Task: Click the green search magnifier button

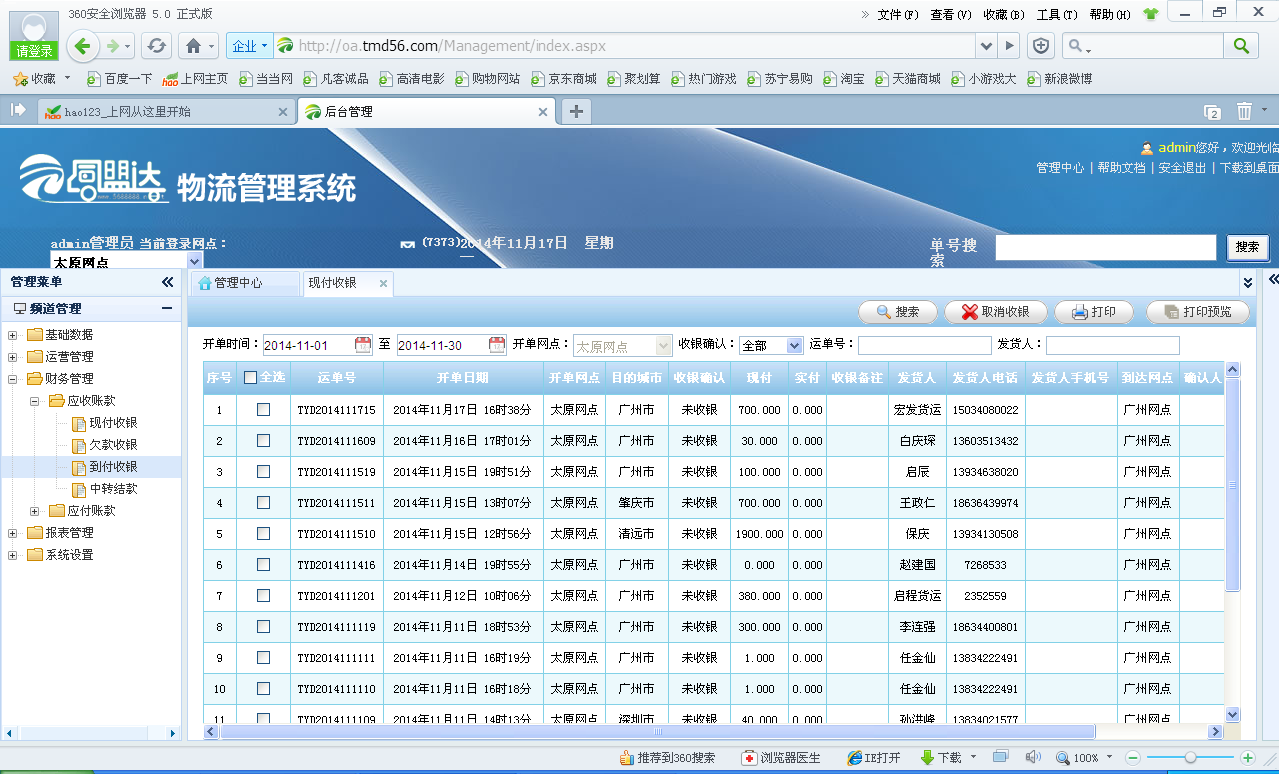Action: (1241, 45)
